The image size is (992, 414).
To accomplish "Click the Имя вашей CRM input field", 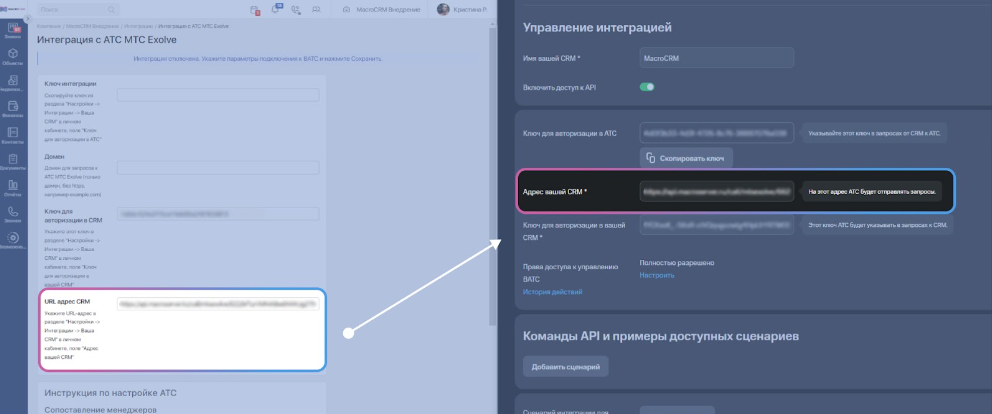I will click(x=716, y=59).
